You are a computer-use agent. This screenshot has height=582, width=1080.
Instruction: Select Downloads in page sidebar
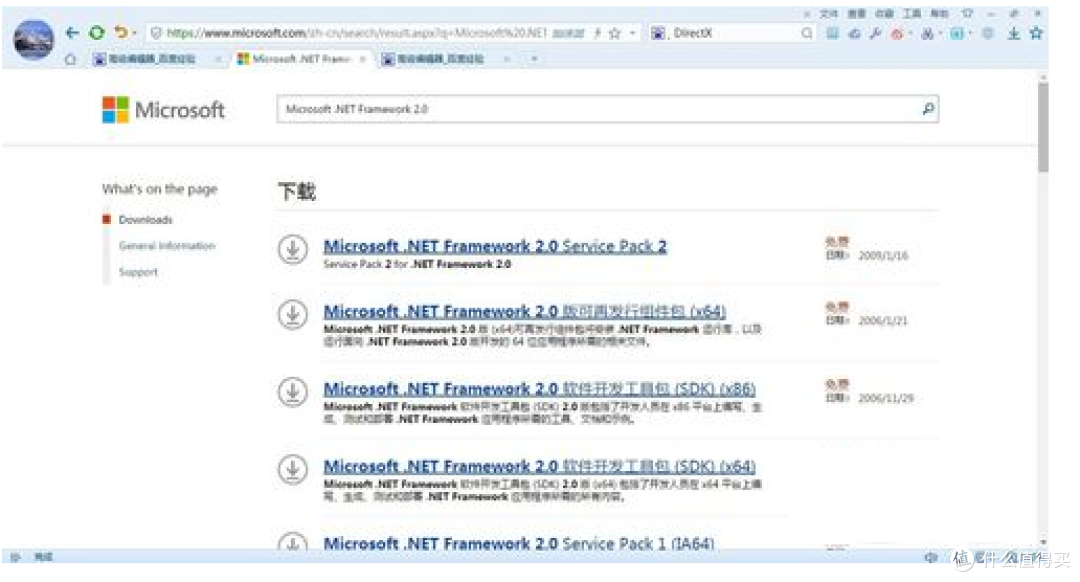(x=145, y=220)
